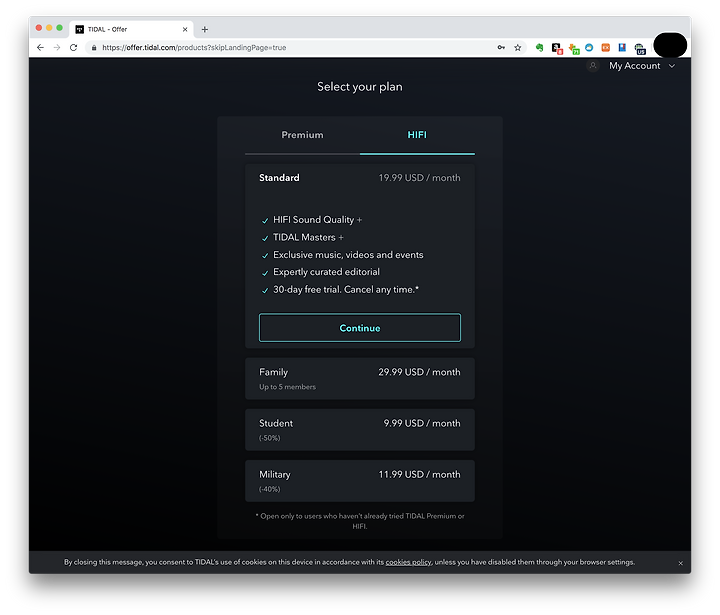Expand the Family plan option
The width and height of the screenshot is (720, 615).
[360, 378]
